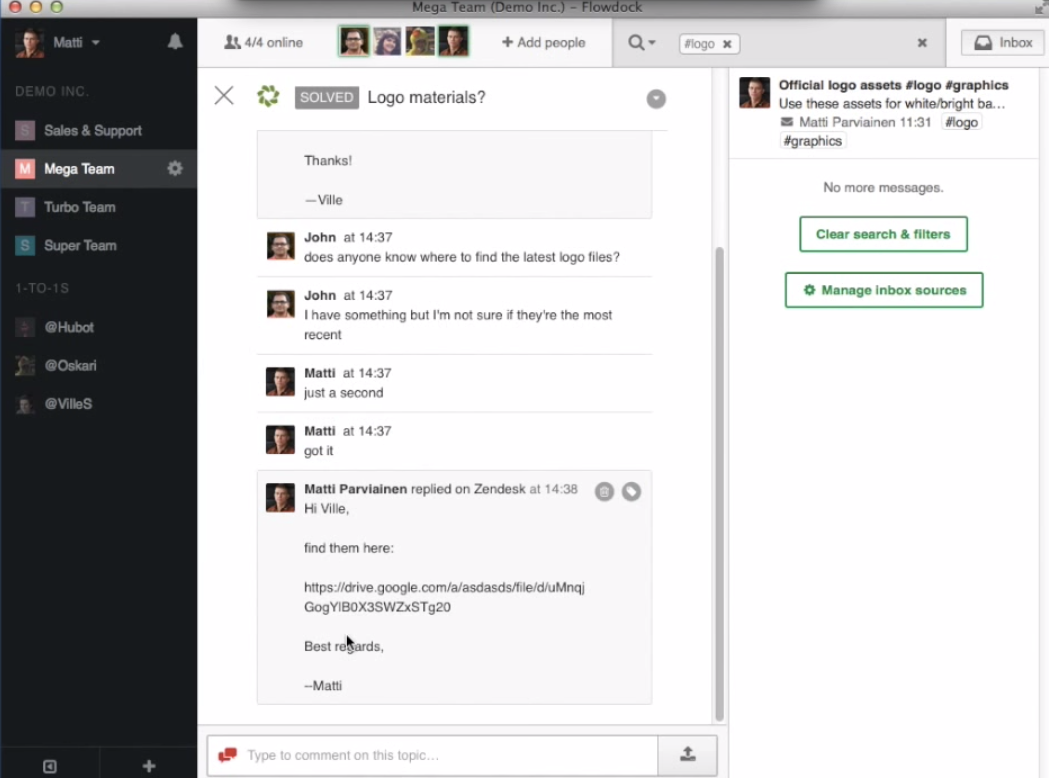
Task: Click the 'Logo materials?' thread title
Action: pyautogui.click(x=427, y=98)
